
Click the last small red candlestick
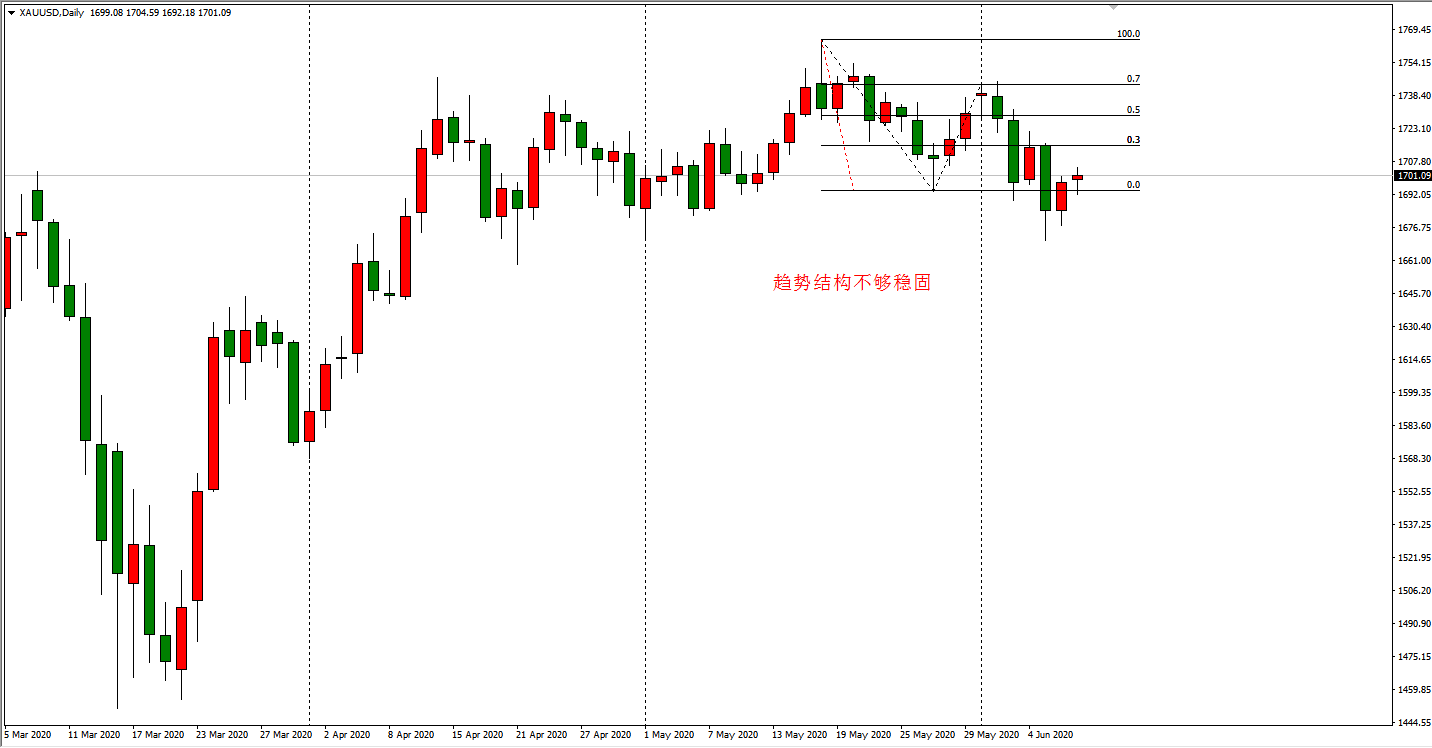point(1077,177)
